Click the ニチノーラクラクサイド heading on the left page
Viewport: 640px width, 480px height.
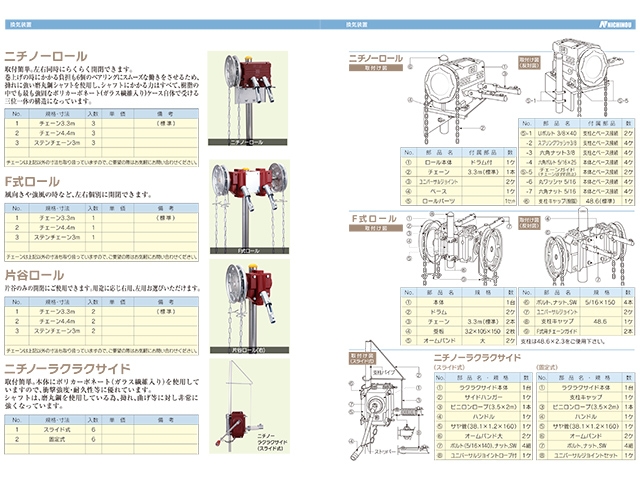pos(67,369)
